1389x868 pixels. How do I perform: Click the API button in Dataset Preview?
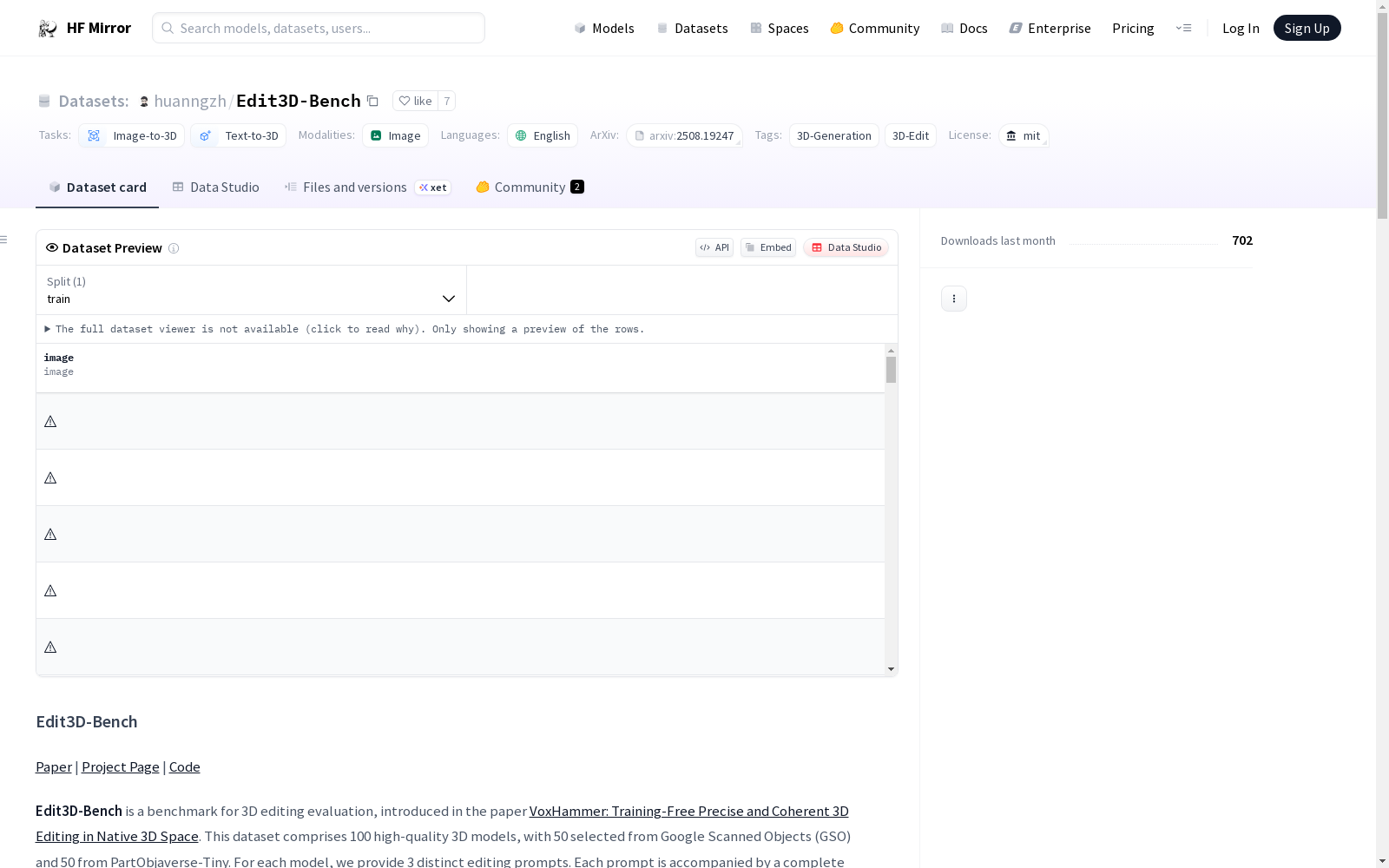click(714, 247)
